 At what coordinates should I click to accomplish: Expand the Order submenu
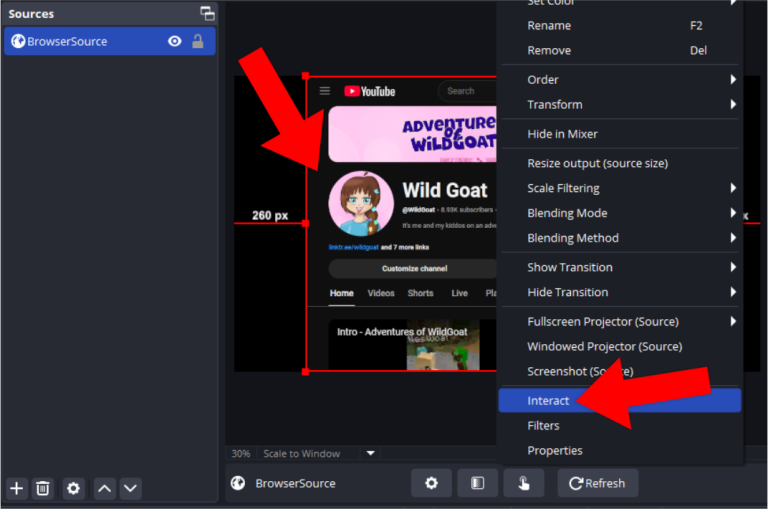tap(620, 79)
